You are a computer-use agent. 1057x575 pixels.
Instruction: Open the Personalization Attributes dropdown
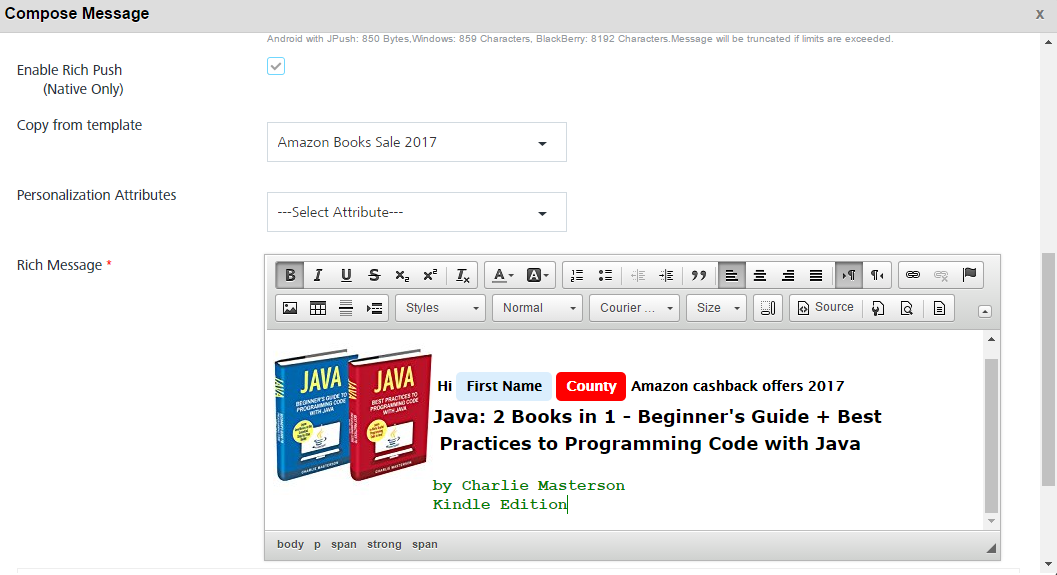417,212
